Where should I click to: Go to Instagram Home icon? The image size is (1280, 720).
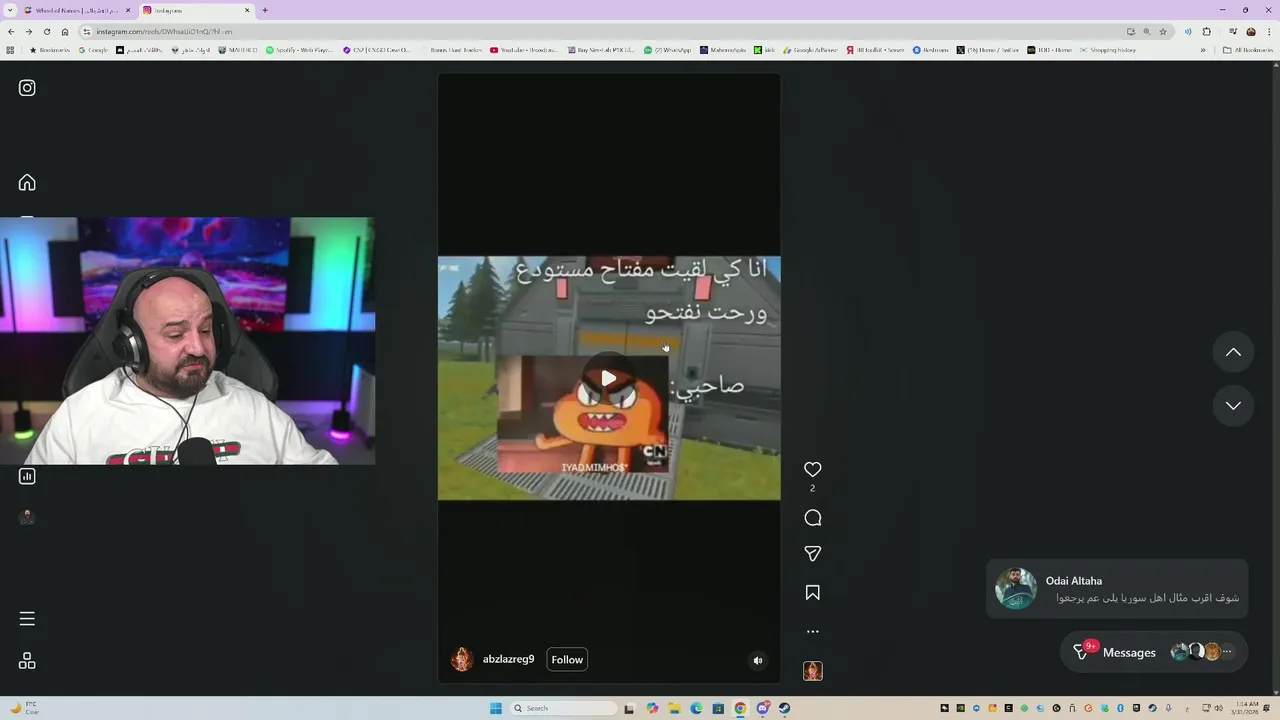[27, 182]
